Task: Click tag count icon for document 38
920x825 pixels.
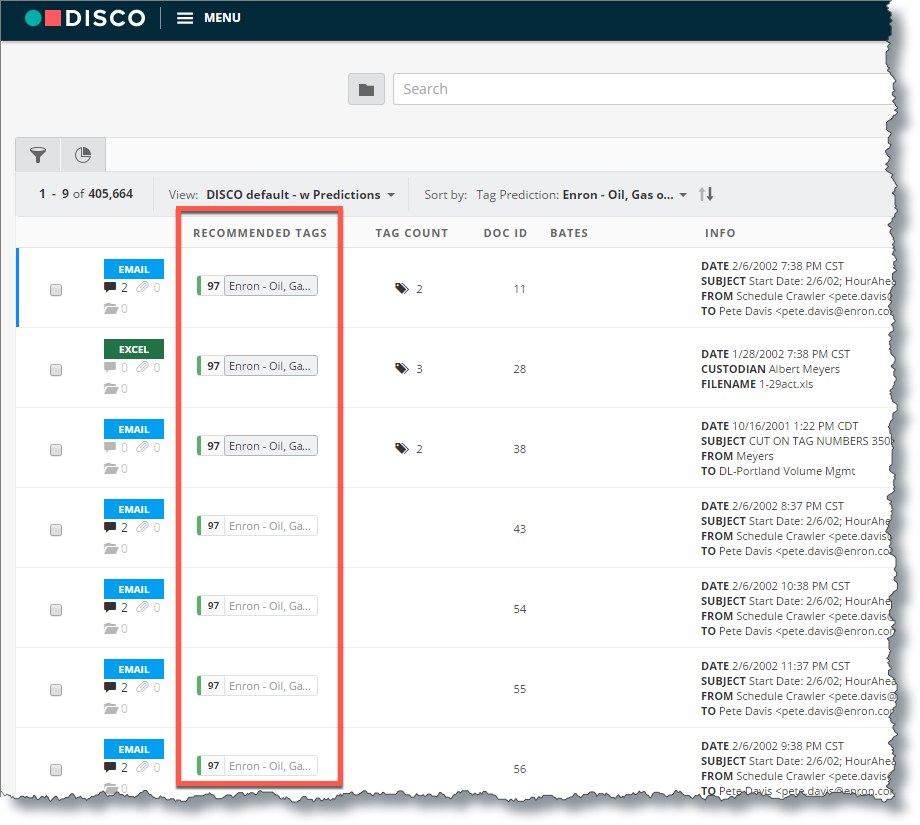Action: 402,449
